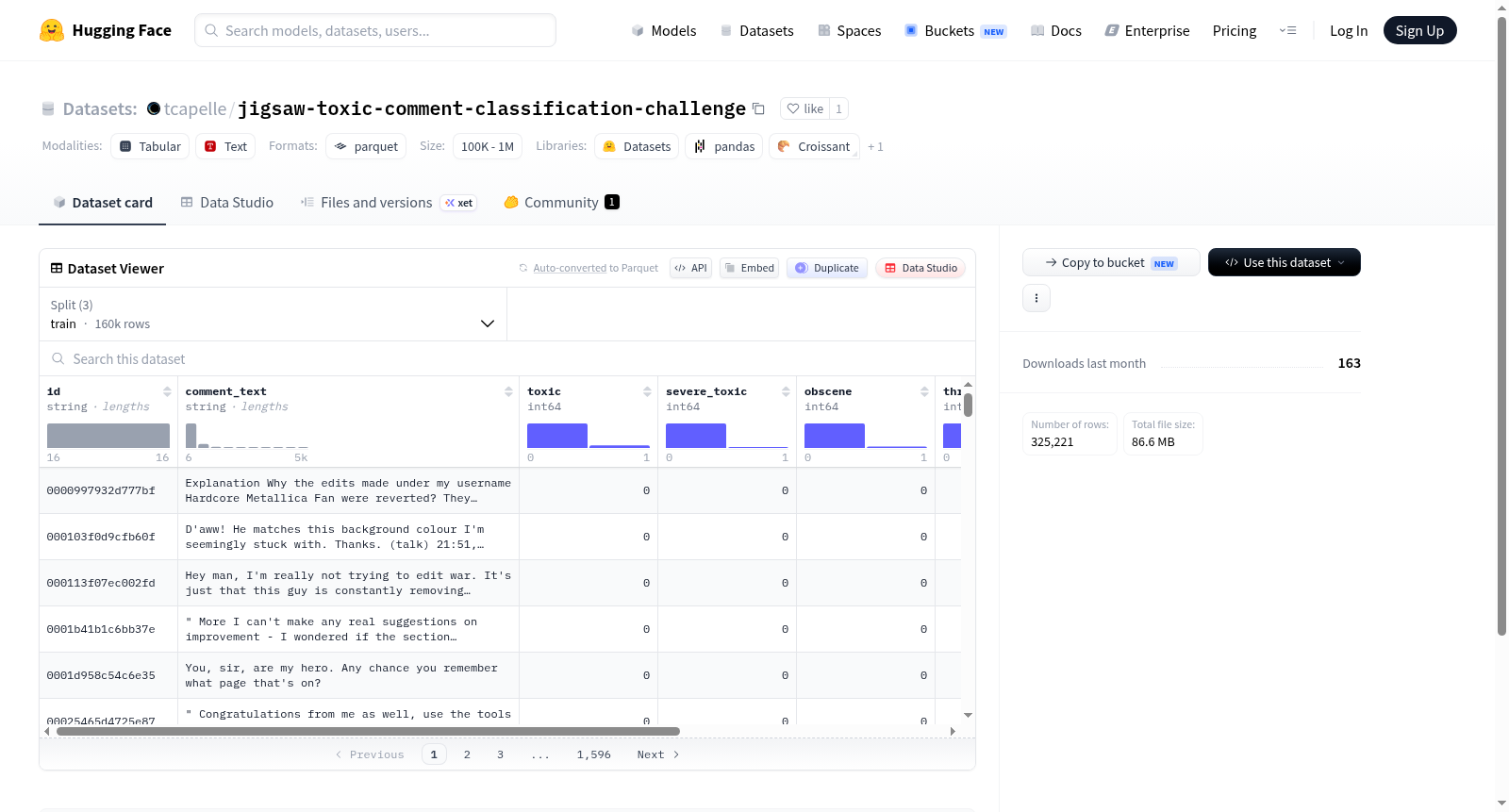
Task: Click the Copy to bucket button
Action: [x=1111, y=262]
